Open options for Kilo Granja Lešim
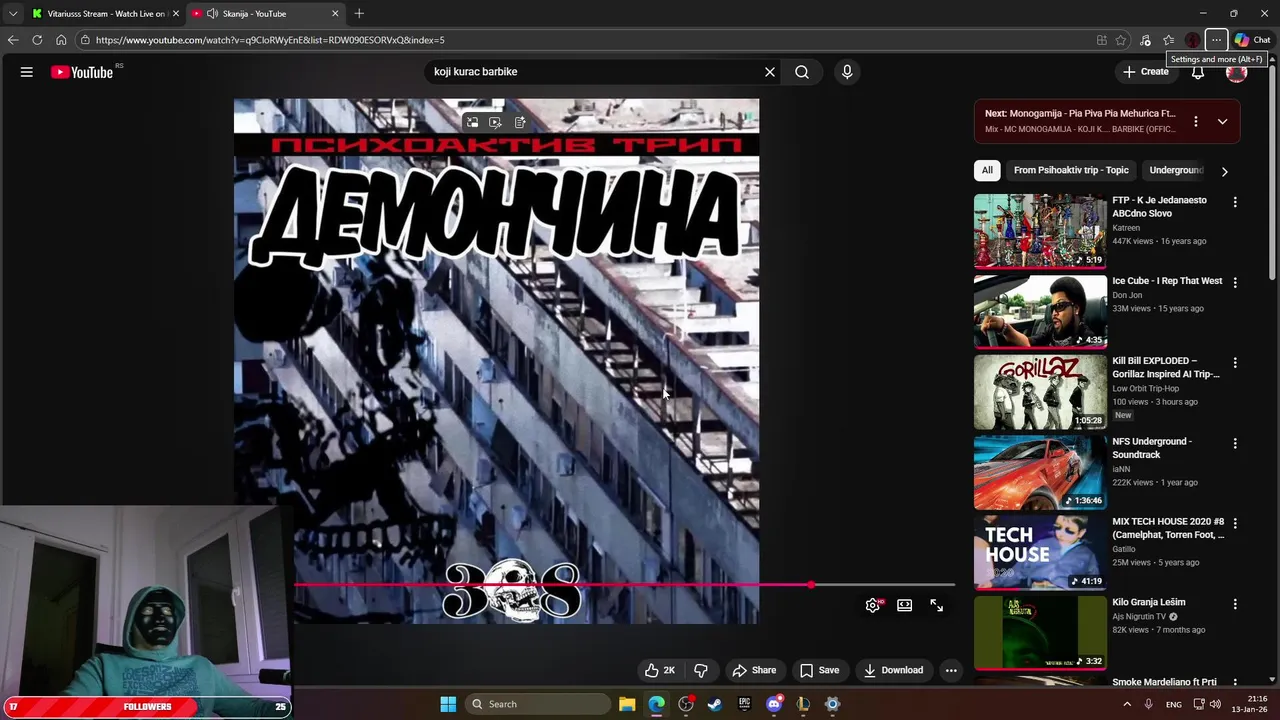The width and height of the screenshot is (1280, 720). [1235, 604]
